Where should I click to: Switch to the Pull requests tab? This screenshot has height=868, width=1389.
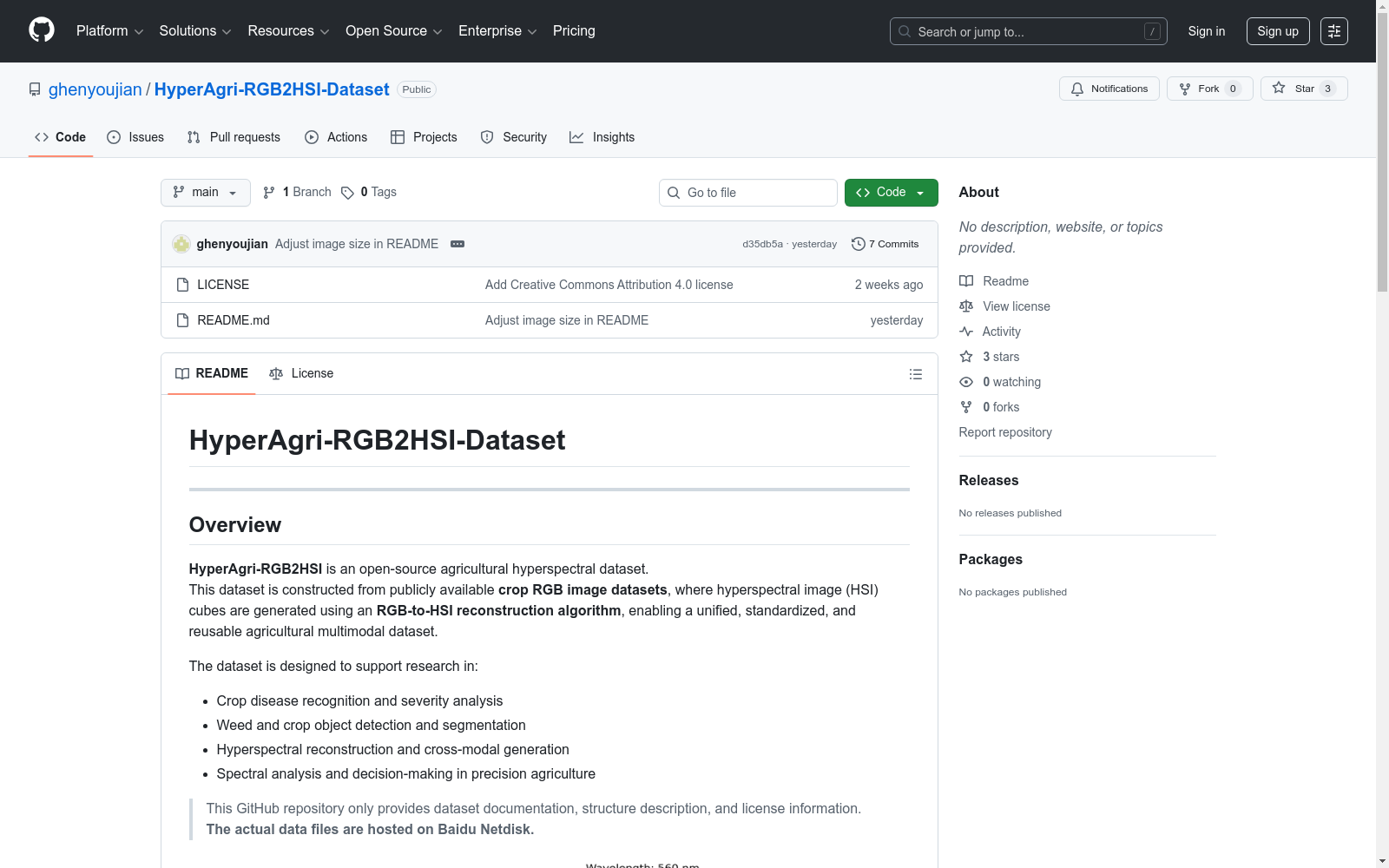click(x=234, y=137)
